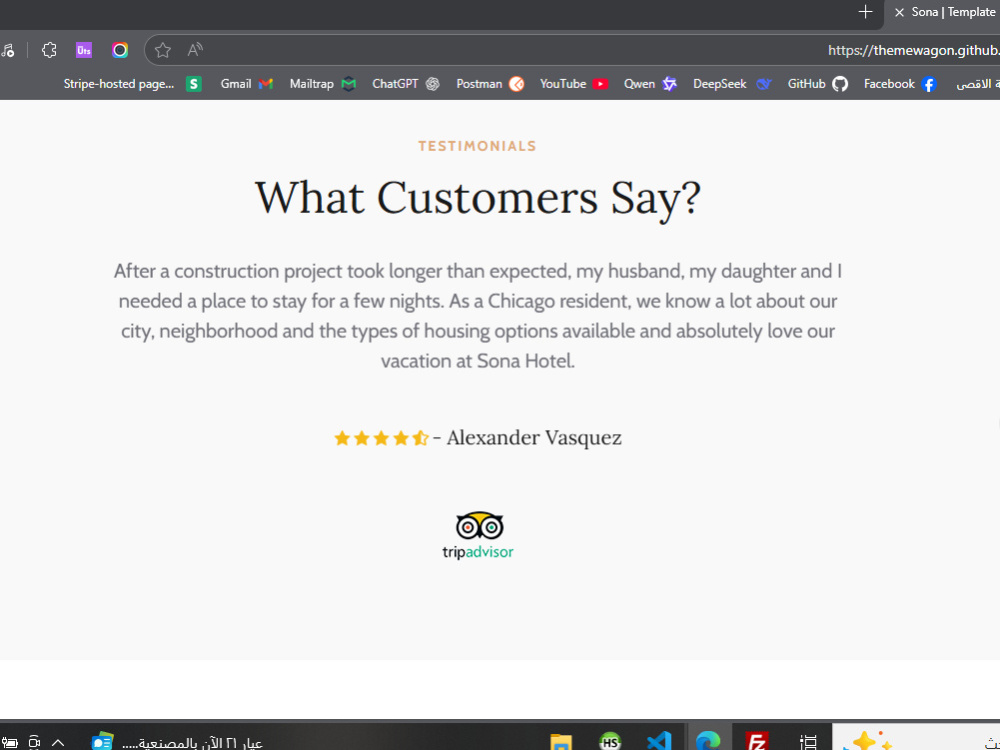Open the Postman bookmark
Image resolution: width=1000 pixels, height=750 pixels.
(x=490, y=84)
